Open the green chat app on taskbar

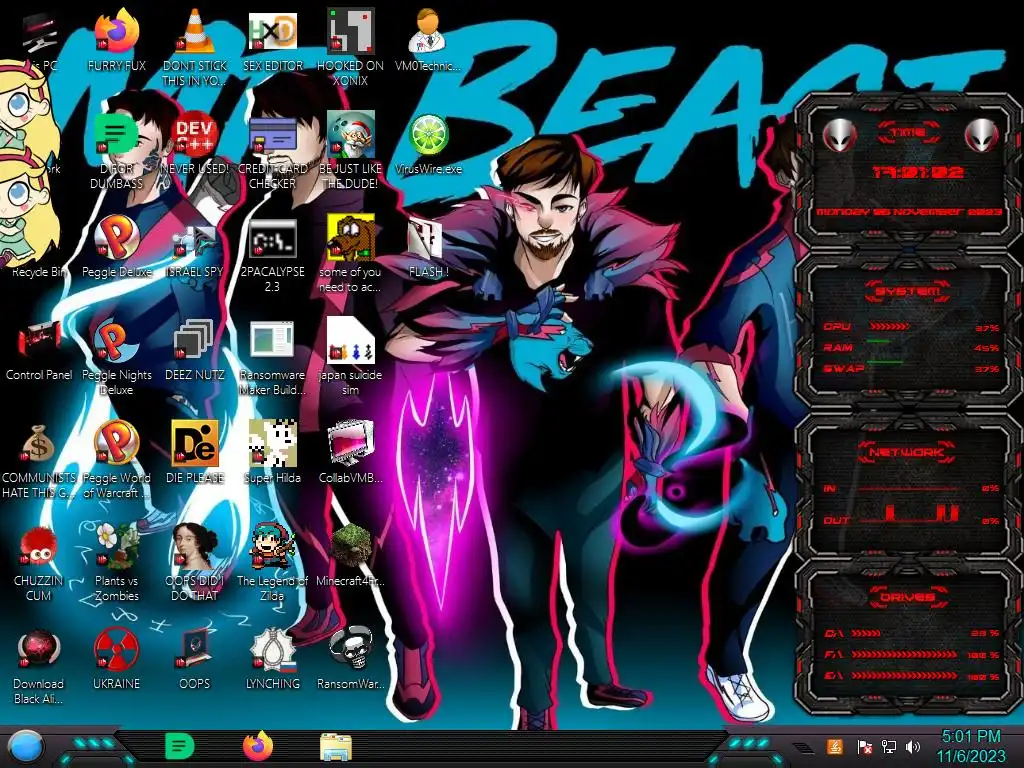[180, 746]
